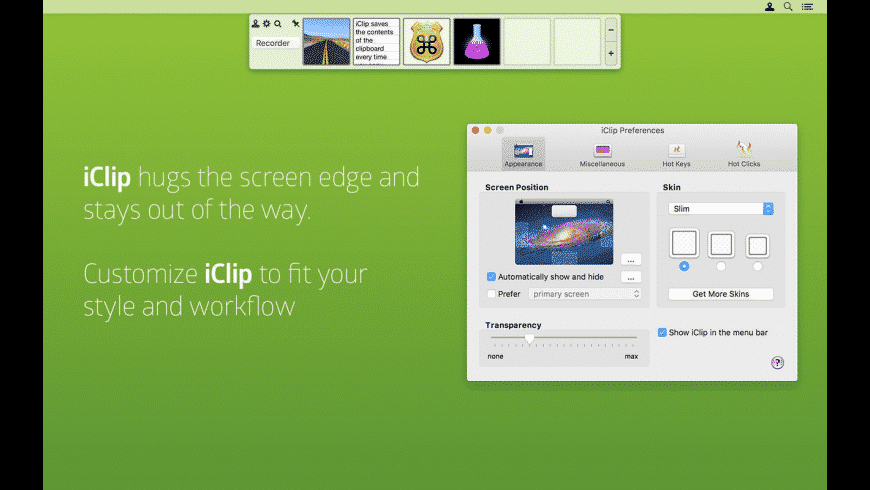Select the gold command badge clip
The image size is (870, 490).
pos(426,42)
